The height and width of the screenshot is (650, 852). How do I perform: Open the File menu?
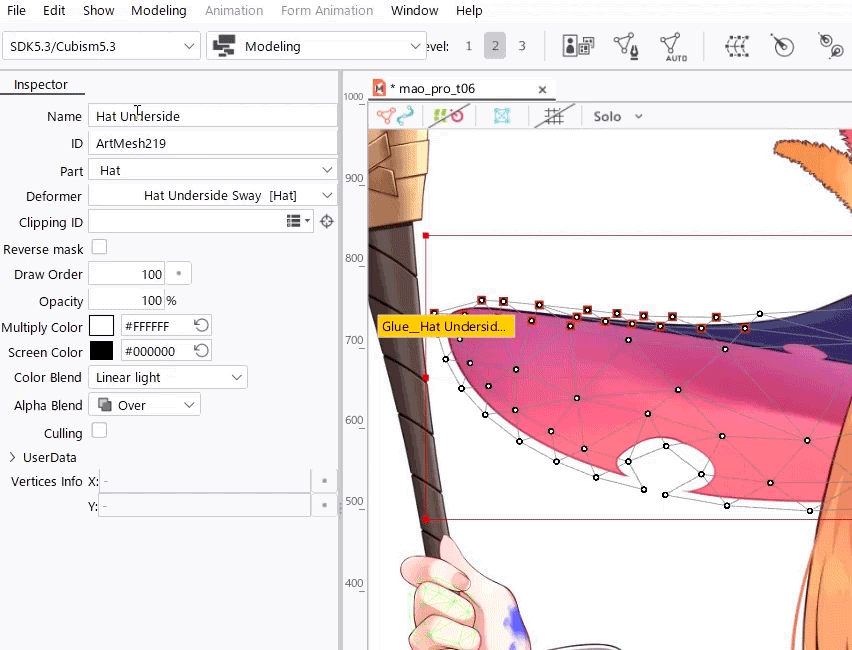pyautogui.click(x=16, y=10)
